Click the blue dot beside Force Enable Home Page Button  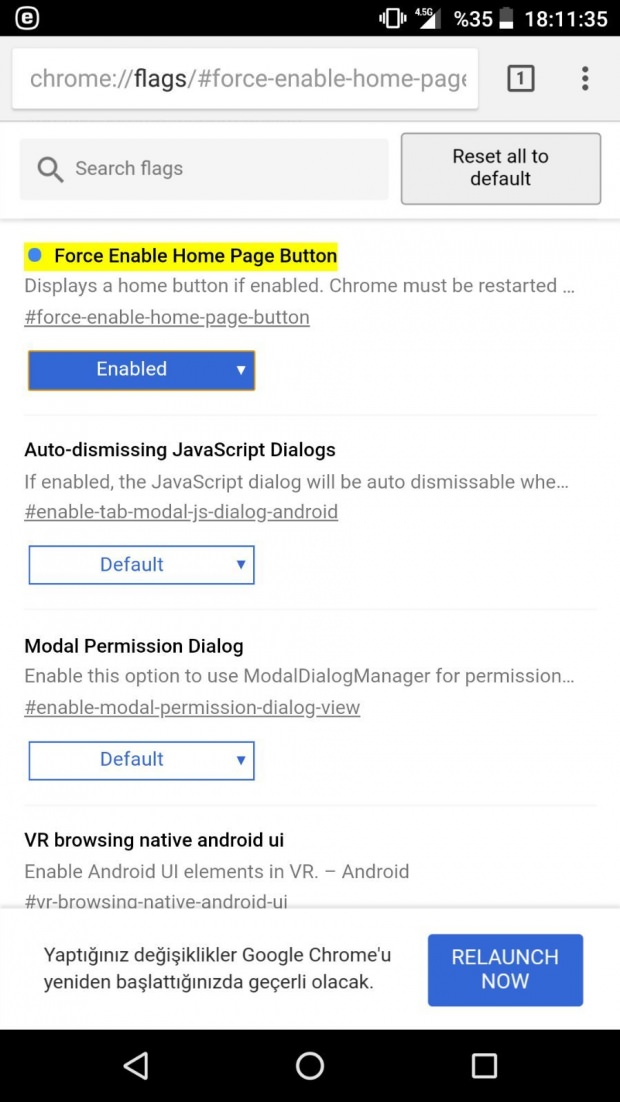35,256
